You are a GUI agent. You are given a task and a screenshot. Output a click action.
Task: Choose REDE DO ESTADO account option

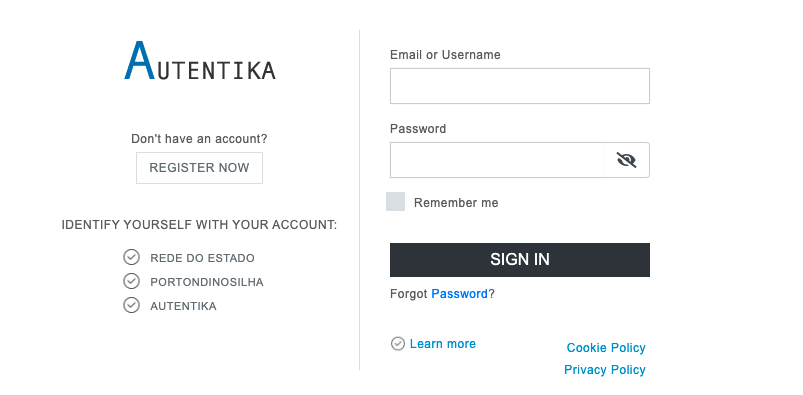(x=202, y=258)
